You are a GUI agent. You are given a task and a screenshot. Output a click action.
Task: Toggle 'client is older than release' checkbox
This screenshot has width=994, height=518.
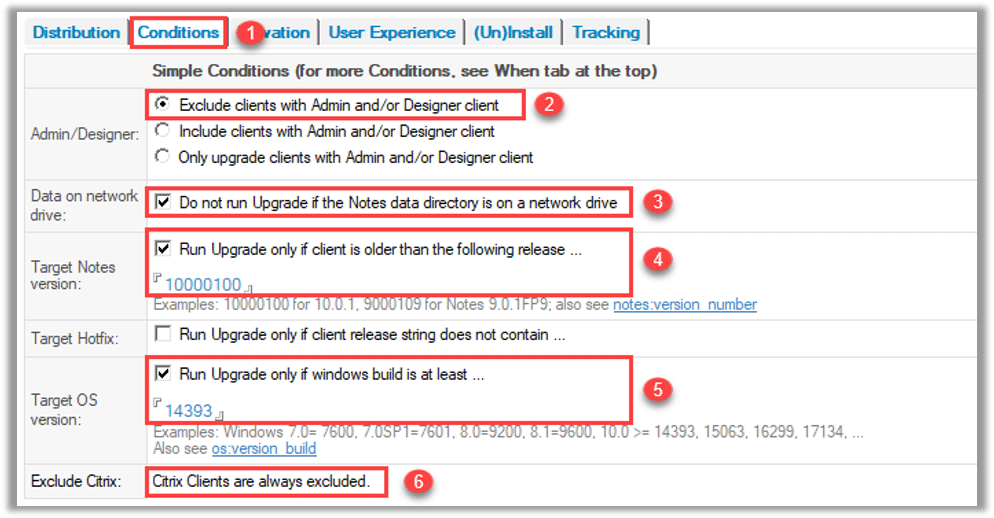point(164,249)
